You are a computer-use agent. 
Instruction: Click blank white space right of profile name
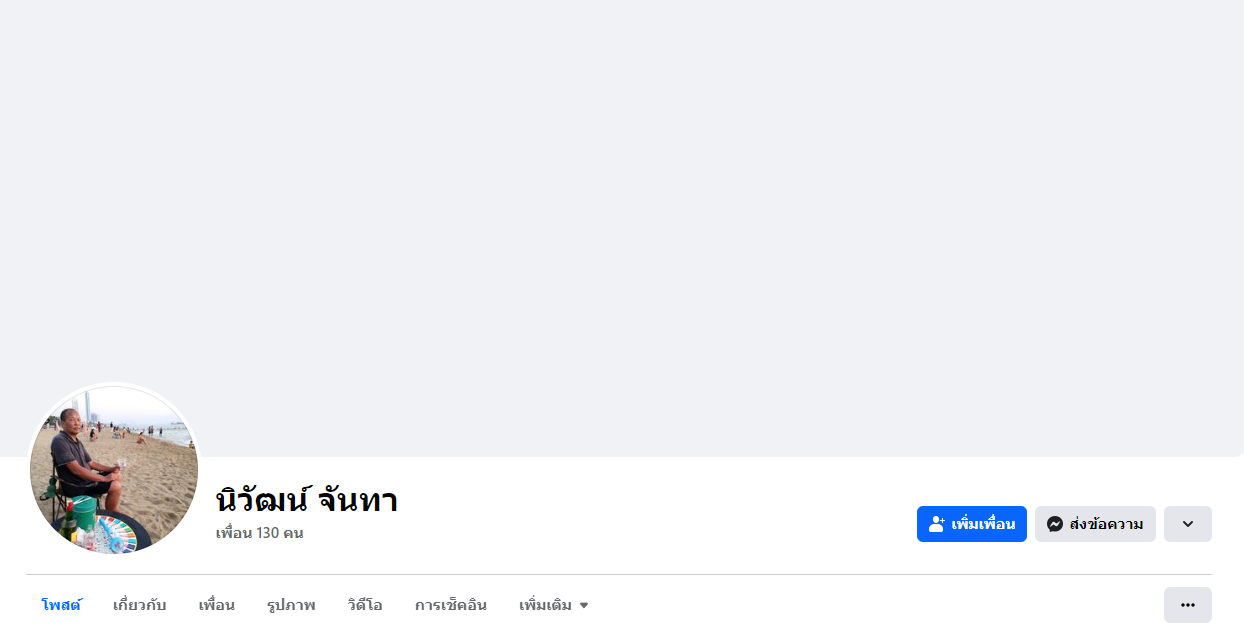[650, 505]
